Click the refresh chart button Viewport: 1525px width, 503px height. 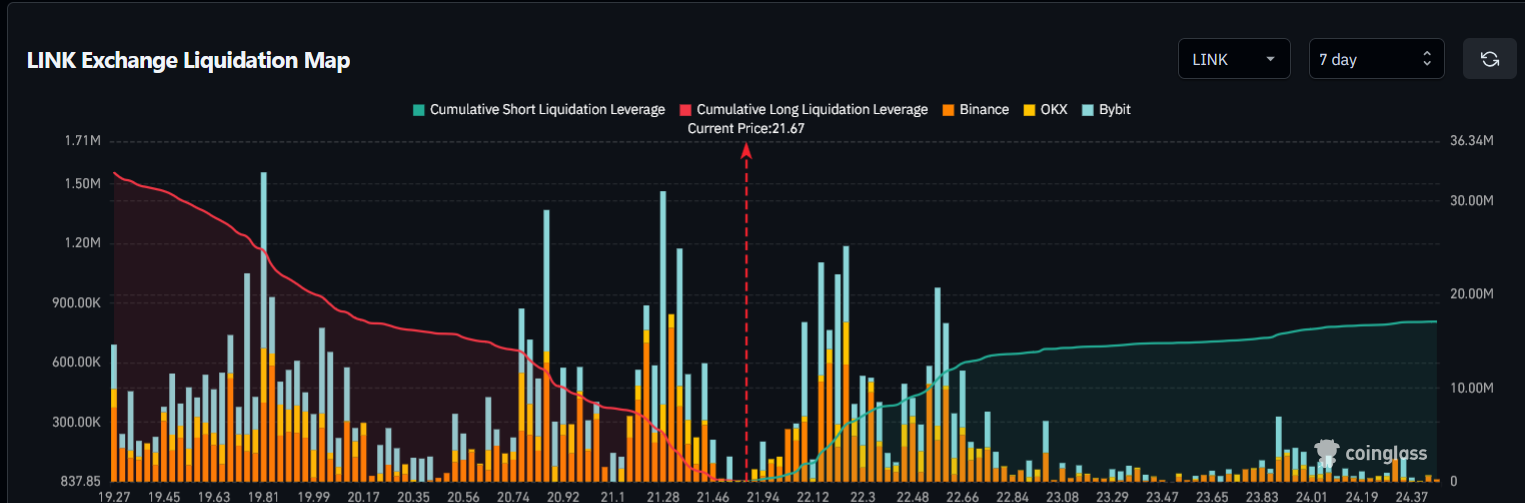coord(1490,59)
